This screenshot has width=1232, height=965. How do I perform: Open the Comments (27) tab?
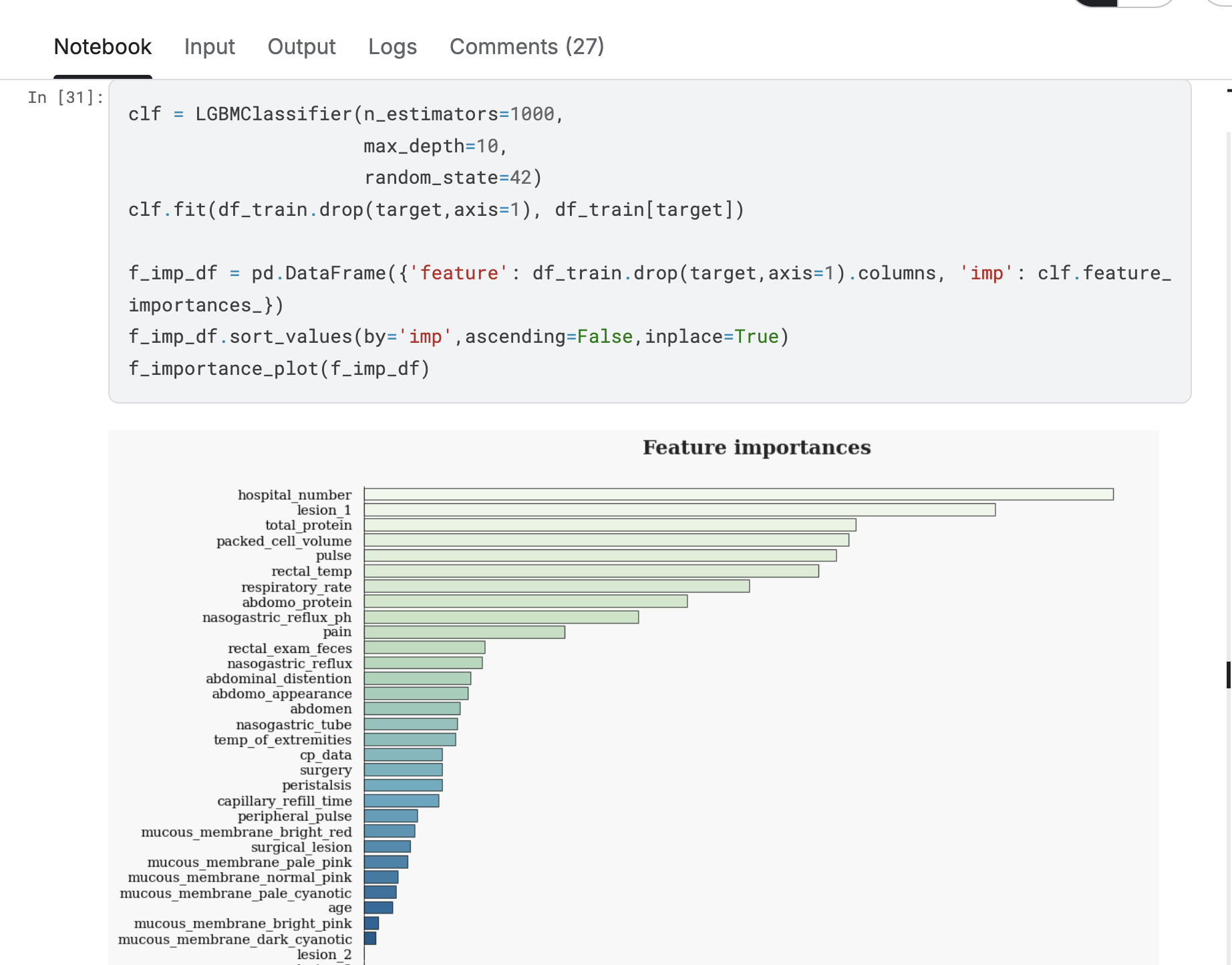526,47
